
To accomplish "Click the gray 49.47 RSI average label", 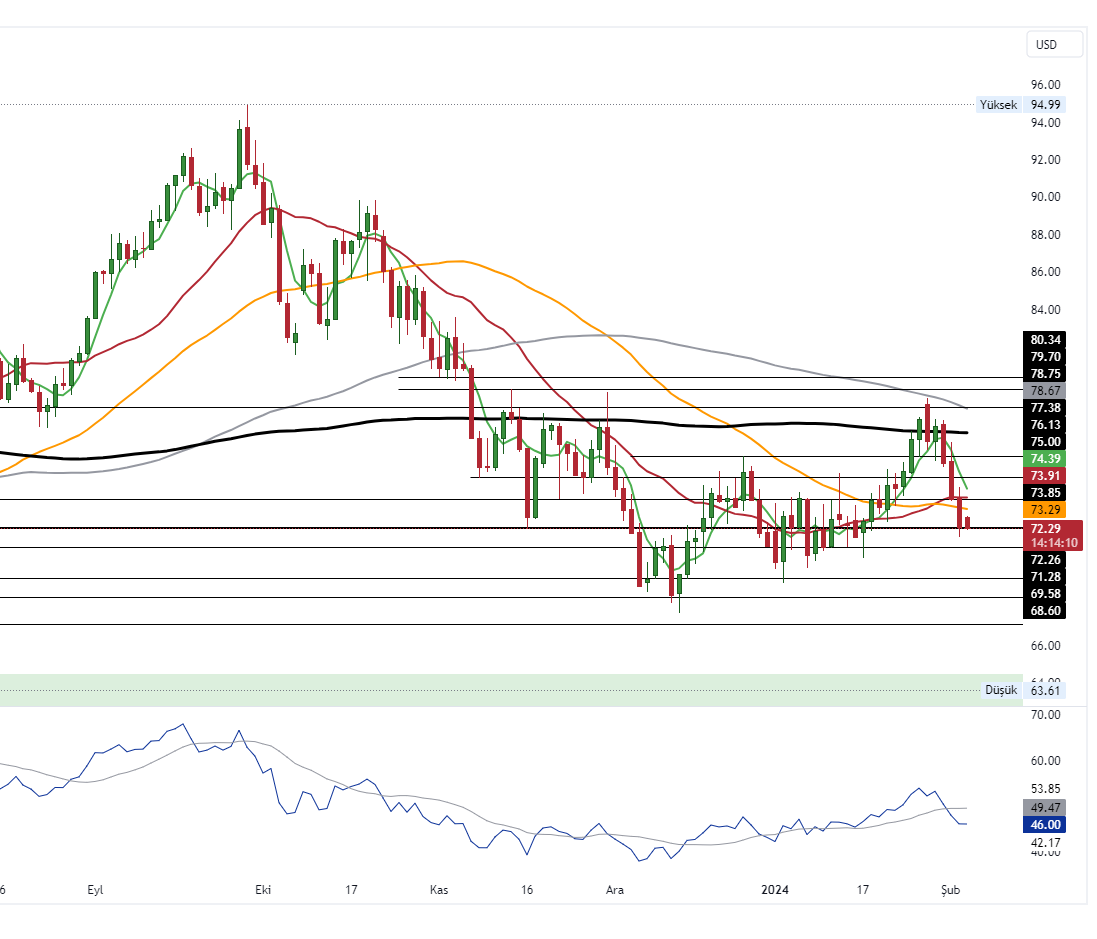I will pyautogui.click(x=1045, y=807).
